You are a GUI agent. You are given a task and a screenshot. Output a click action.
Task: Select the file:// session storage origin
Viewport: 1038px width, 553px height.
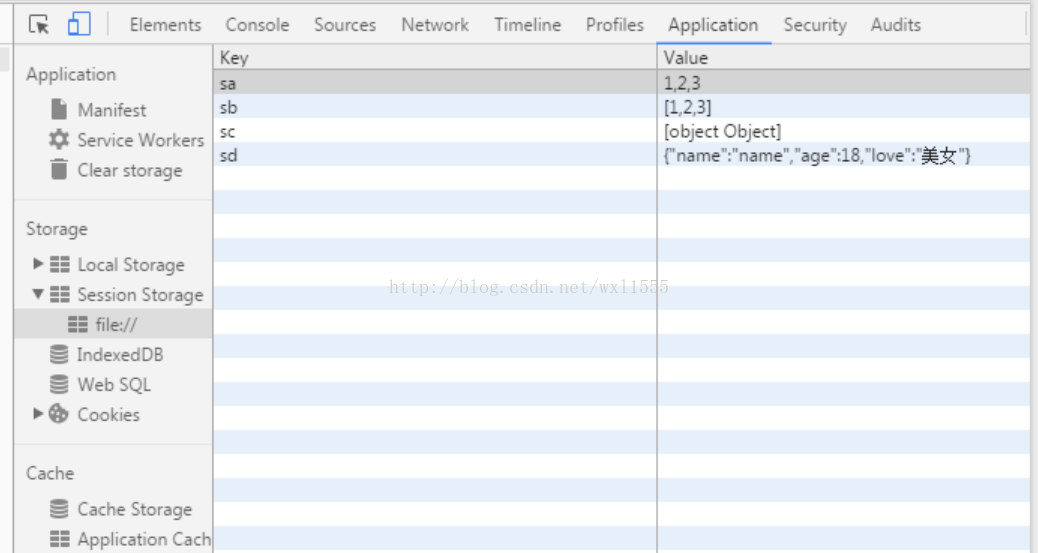pyautogui.click(x=117, y=325)
